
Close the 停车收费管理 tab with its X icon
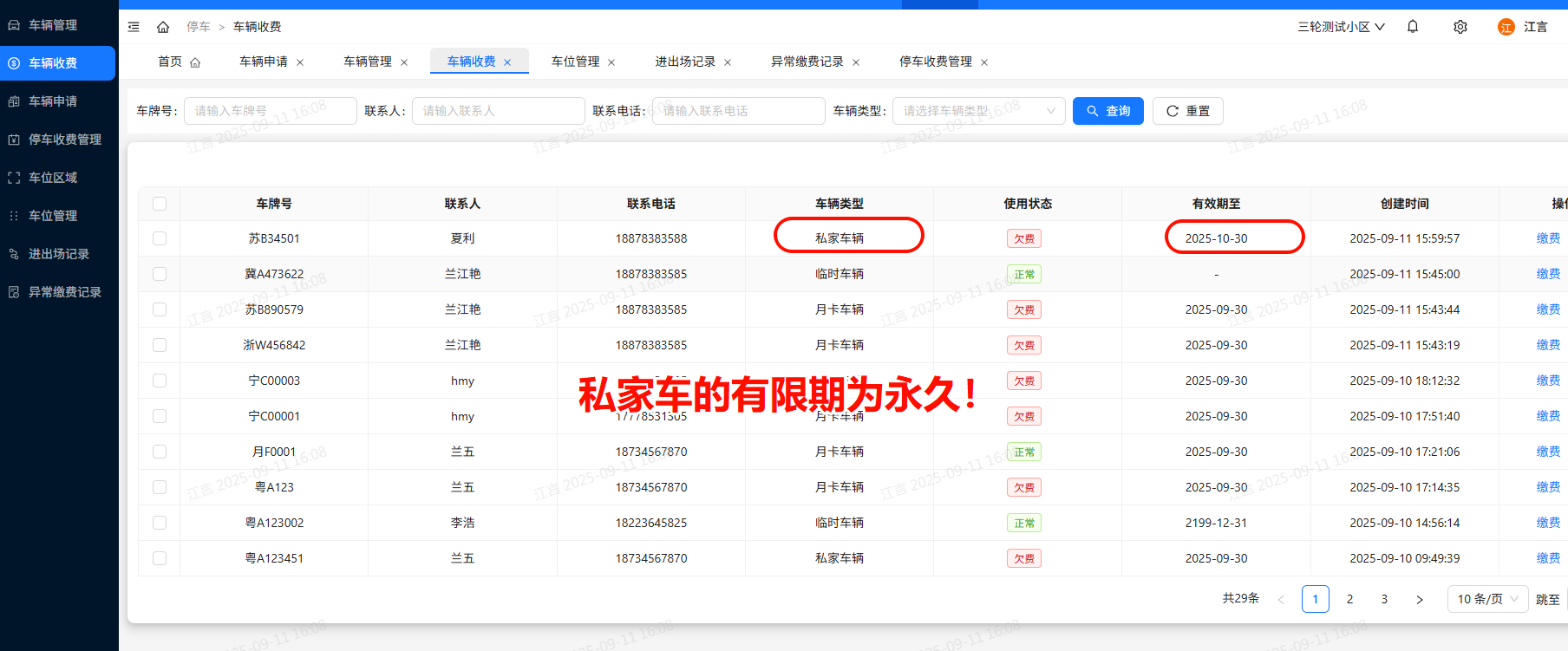(984, 62)
